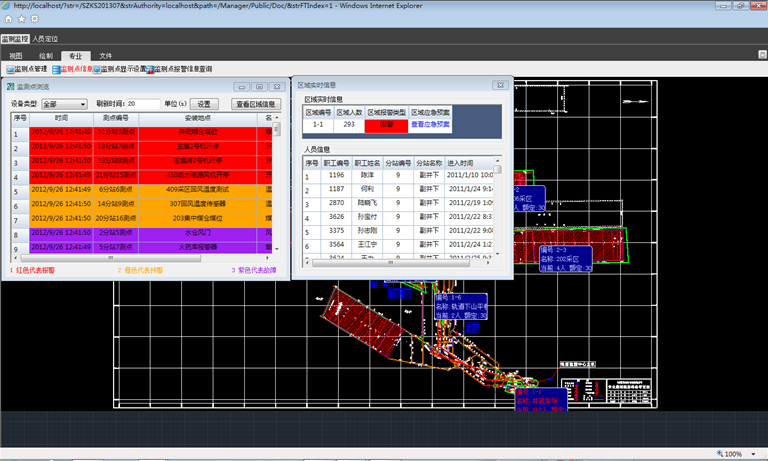Click the 人员信息 table vertical scrollbar

tap(498, 210)
